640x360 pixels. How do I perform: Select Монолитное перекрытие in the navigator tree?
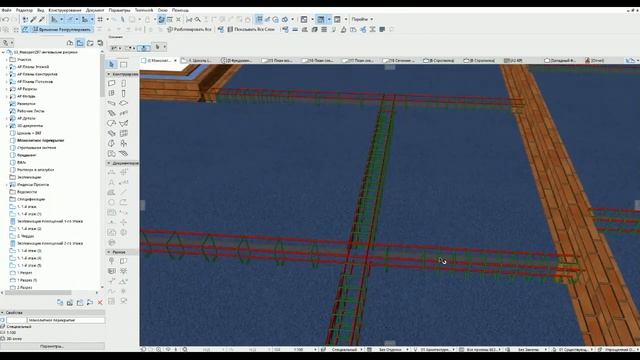[x=40, y=140]
